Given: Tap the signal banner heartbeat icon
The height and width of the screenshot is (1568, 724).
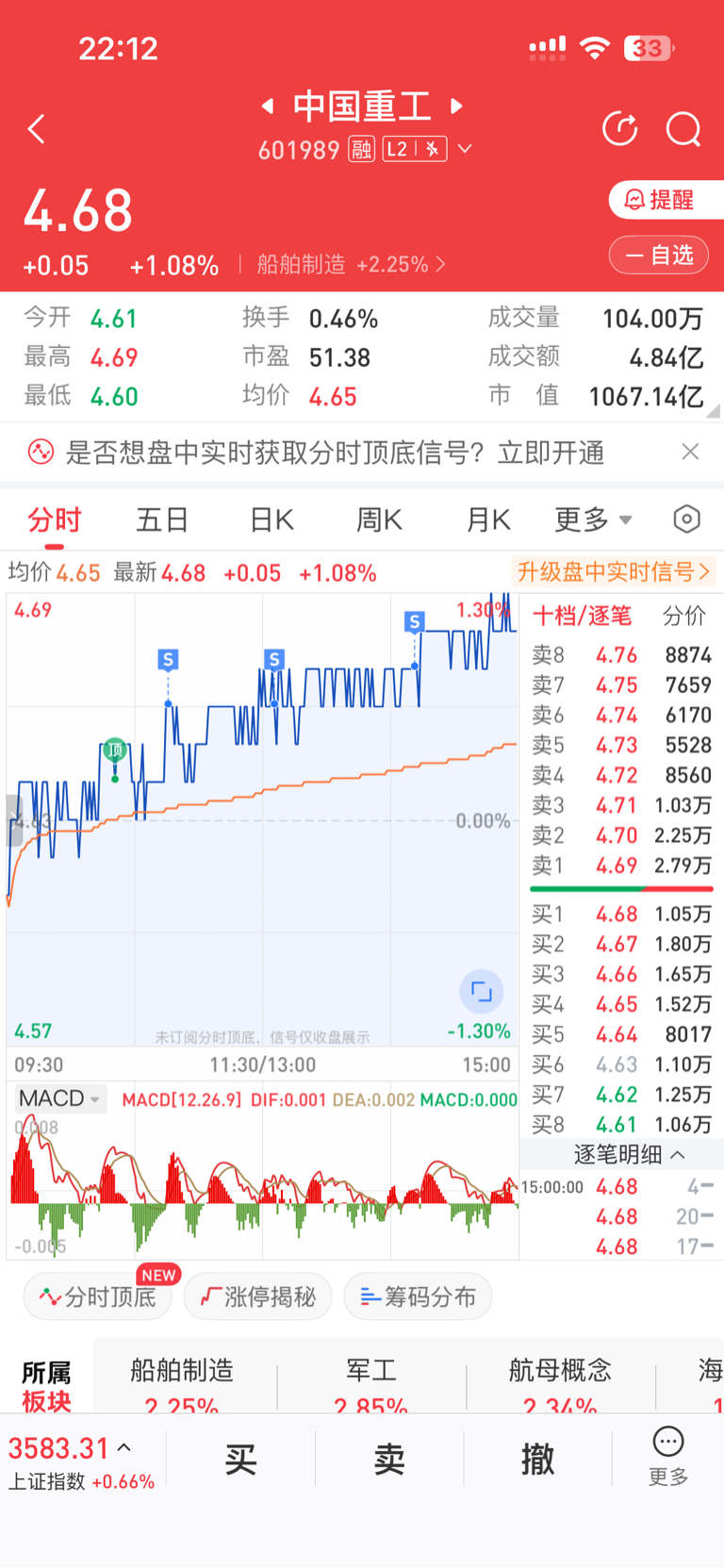Looking at the screenshot, I should (x=41, y=453).
